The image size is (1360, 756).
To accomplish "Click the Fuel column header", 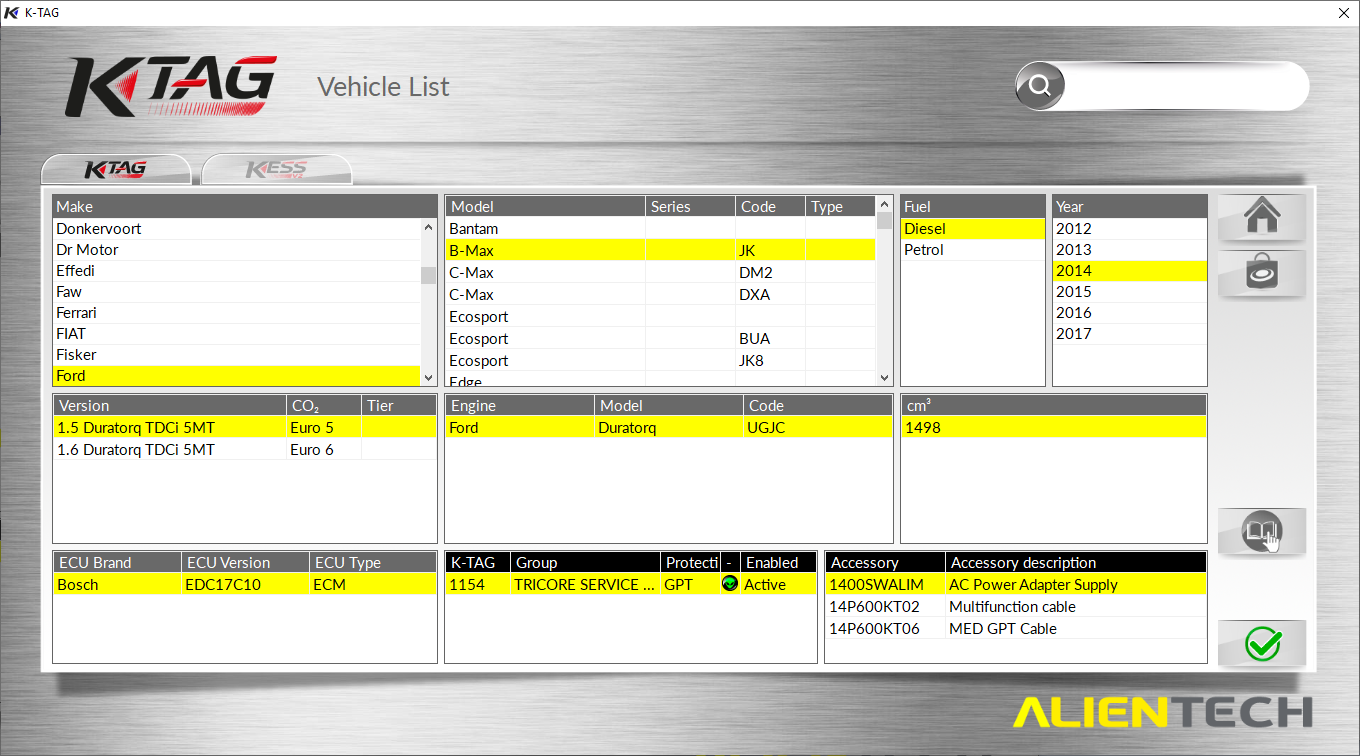I will pyautogui.click(x=973, y=206).
